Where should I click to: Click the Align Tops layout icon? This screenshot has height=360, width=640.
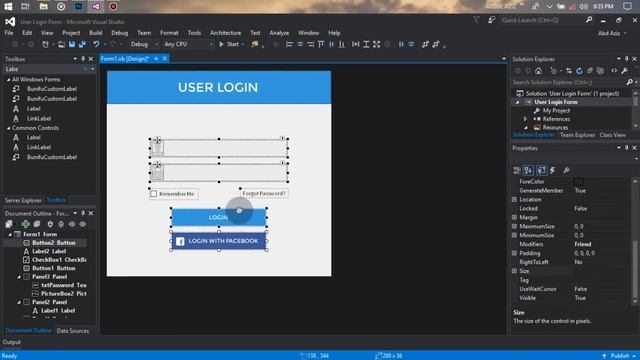(321, 44)
